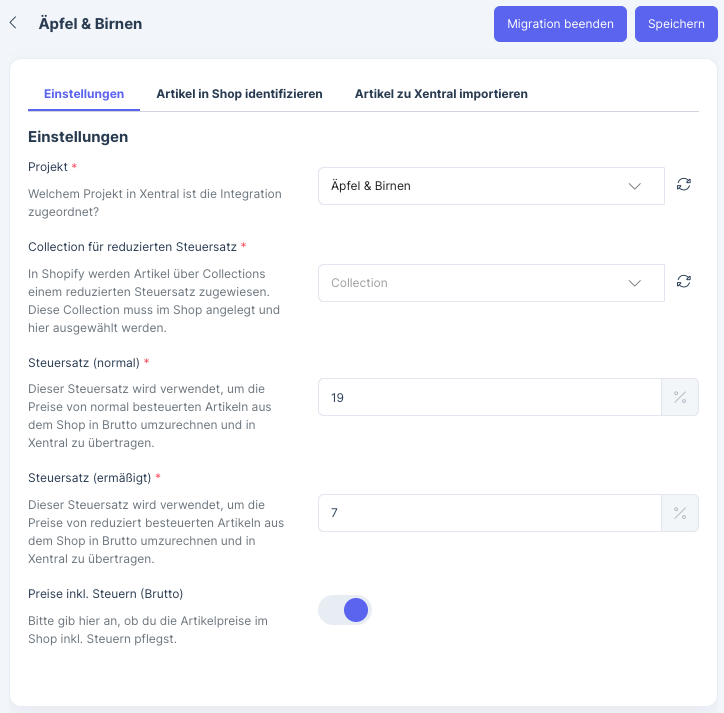Go to Artikel zu Xentral importieren tab
This screenshot has width=724, height=713.
tap(441, 94)
